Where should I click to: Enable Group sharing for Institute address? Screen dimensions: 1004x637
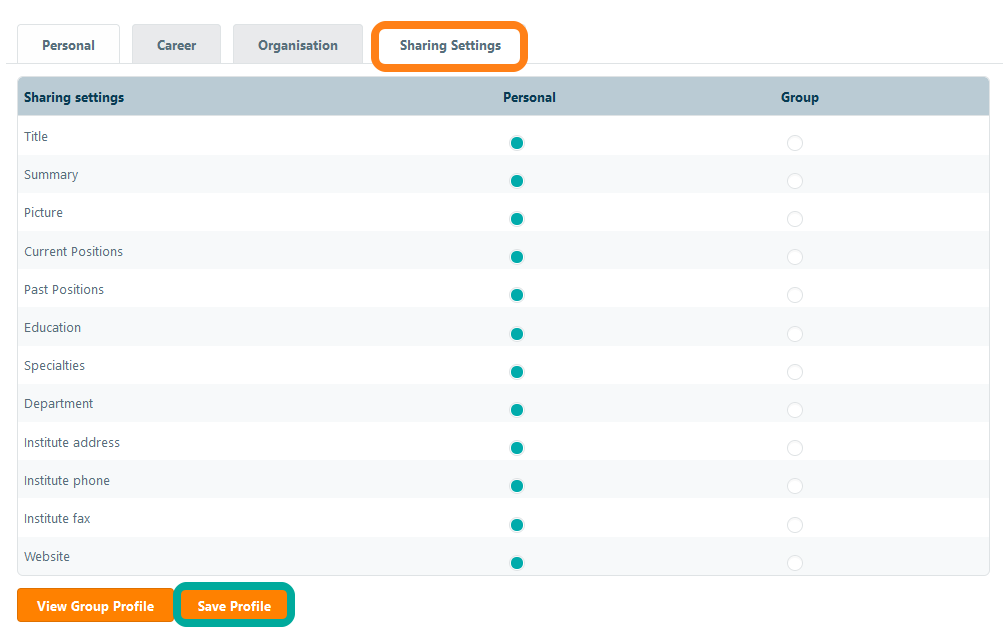(795, 448)
